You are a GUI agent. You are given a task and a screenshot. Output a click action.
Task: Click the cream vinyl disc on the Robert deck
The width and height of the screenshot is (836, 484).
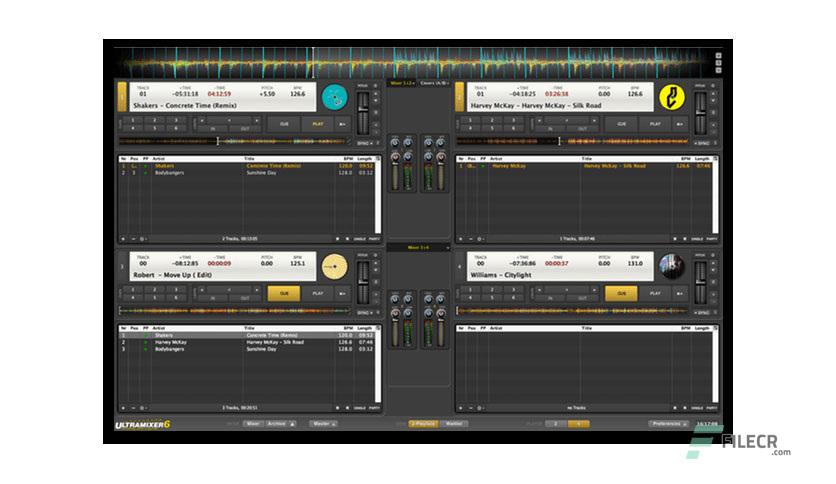[x=334, y=267]
